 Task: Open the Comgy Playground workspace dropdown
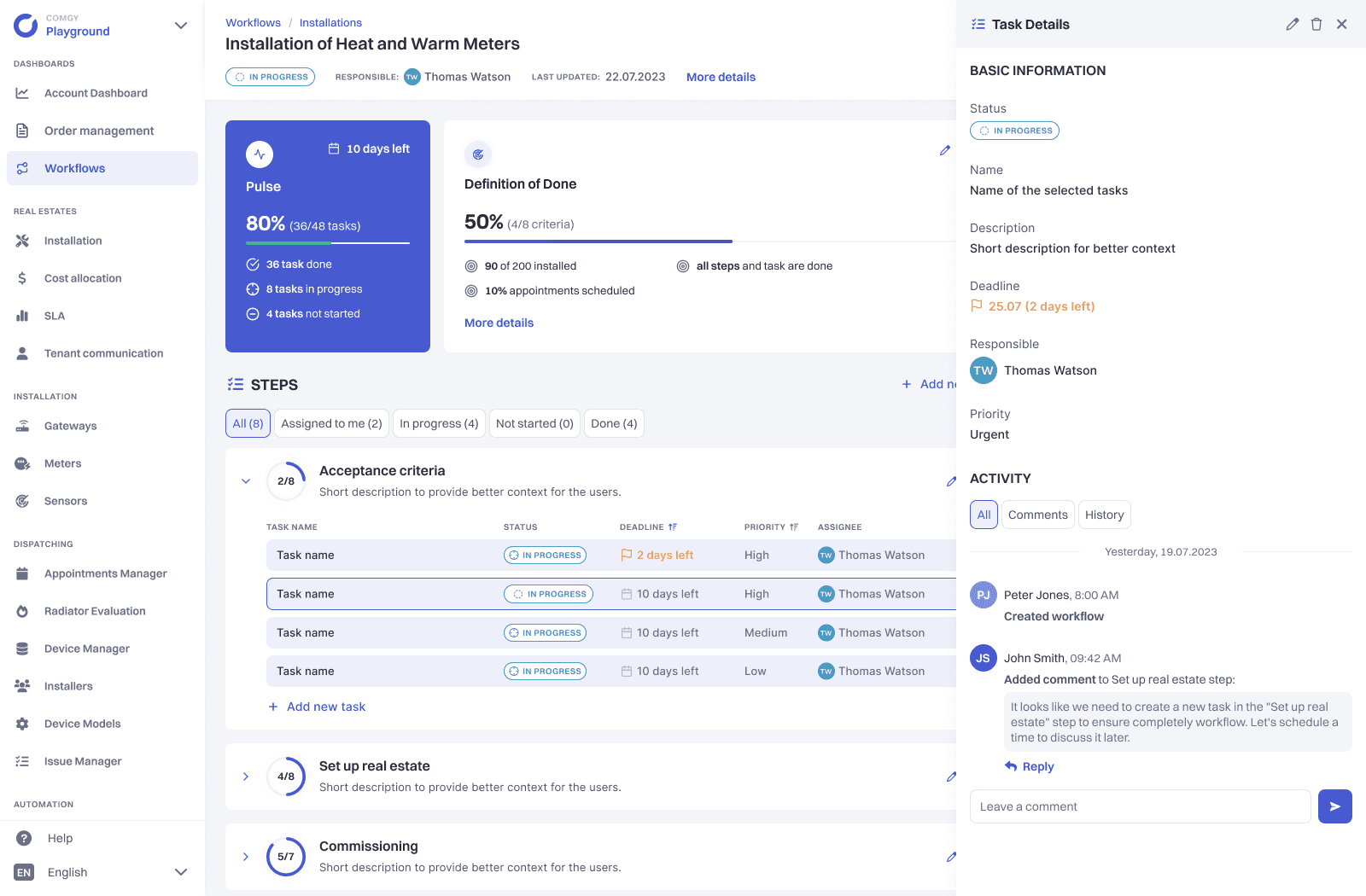[x=180, y=26]
